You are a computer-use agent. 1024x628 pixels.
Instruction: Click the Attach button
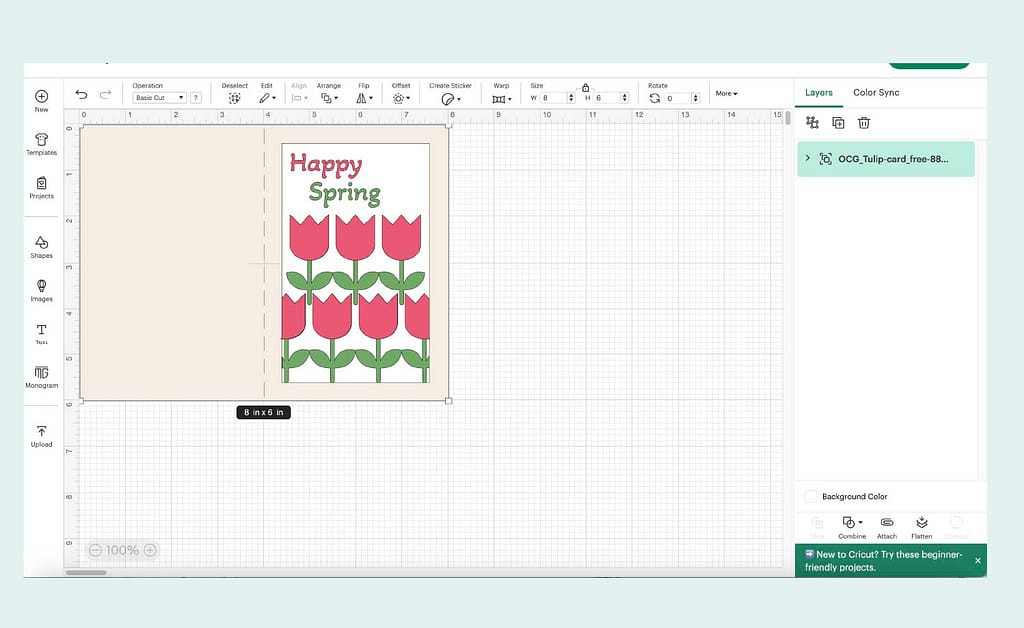[x=886, y=528]
